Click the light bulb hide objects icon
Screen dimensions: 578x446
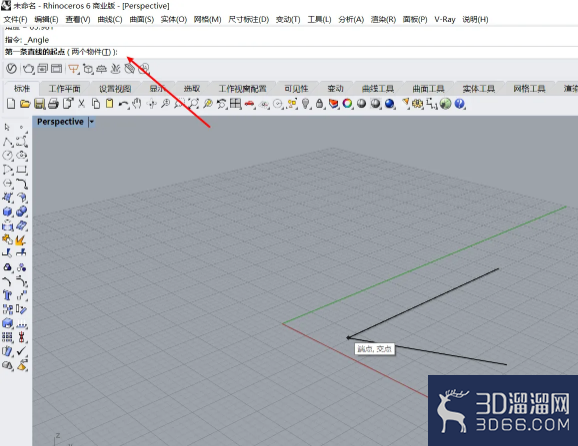coord(306,104)
